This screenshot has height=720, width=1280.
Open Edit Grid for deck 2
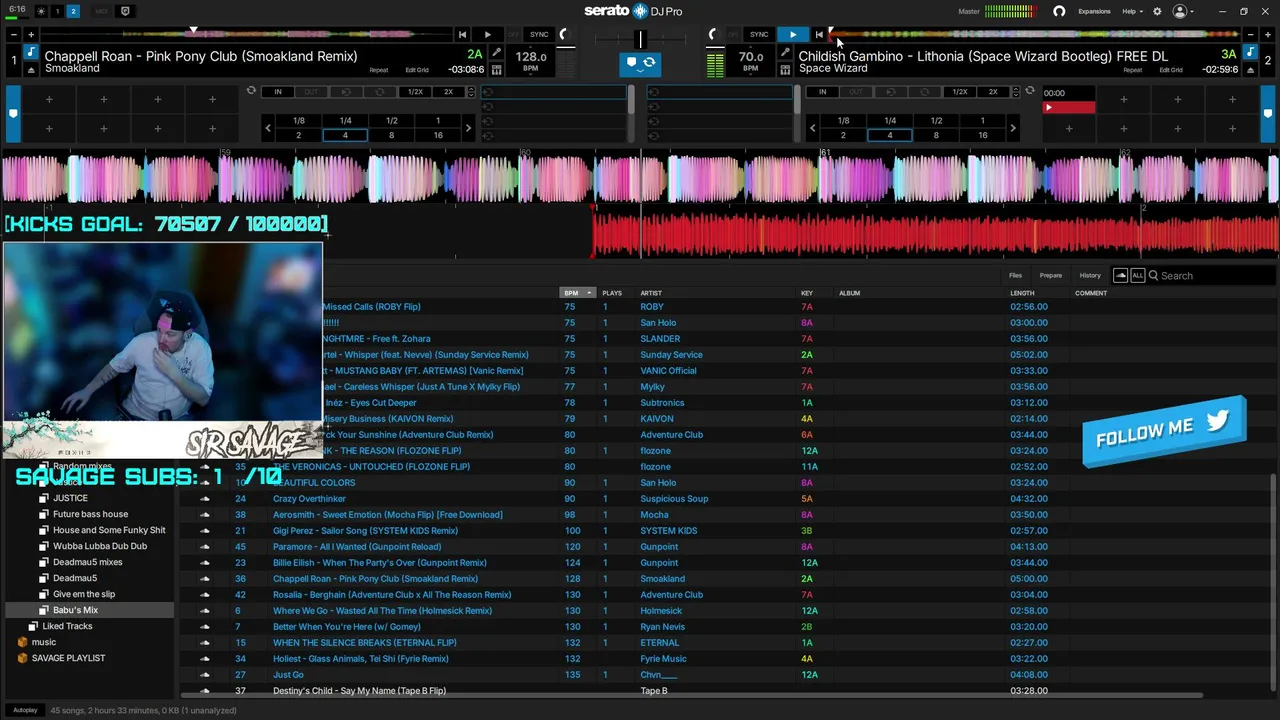[x=1171, y=70]
